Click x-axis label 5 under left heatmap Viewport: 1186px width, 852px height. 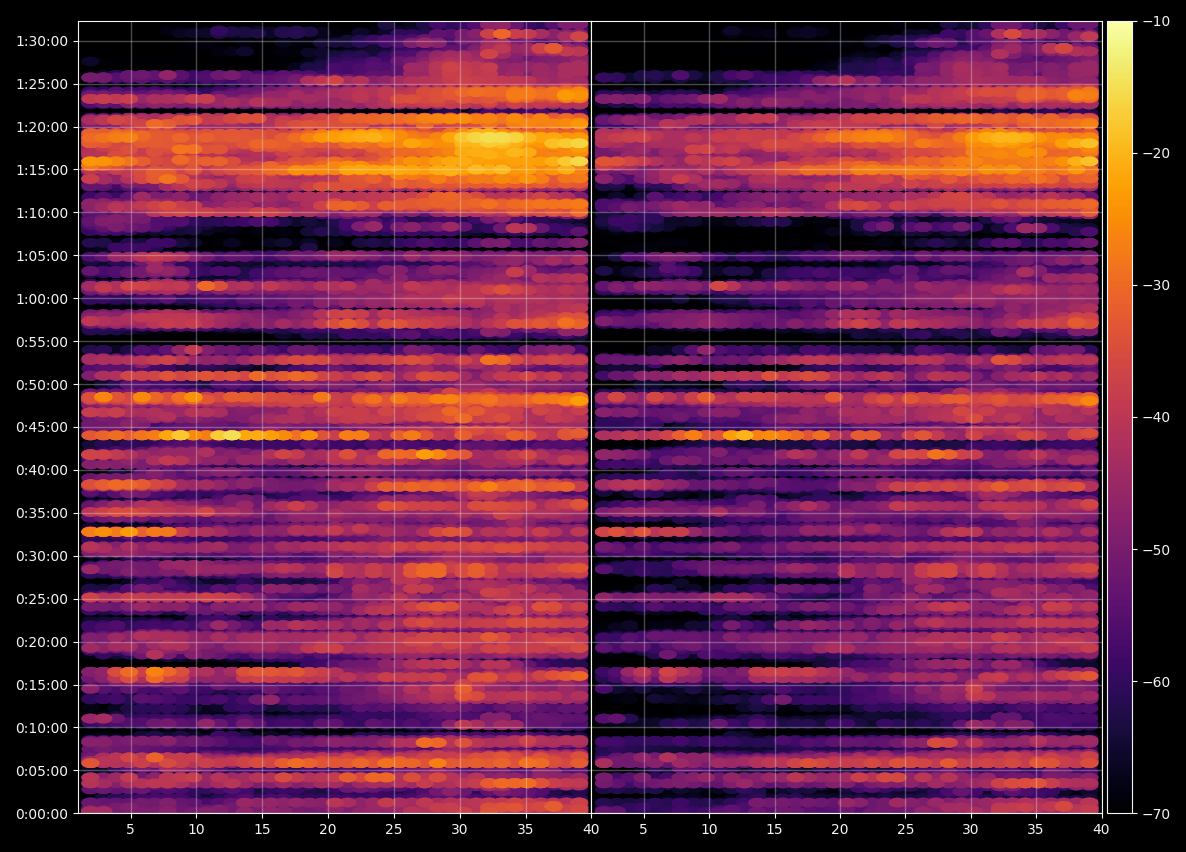[131, 829]
